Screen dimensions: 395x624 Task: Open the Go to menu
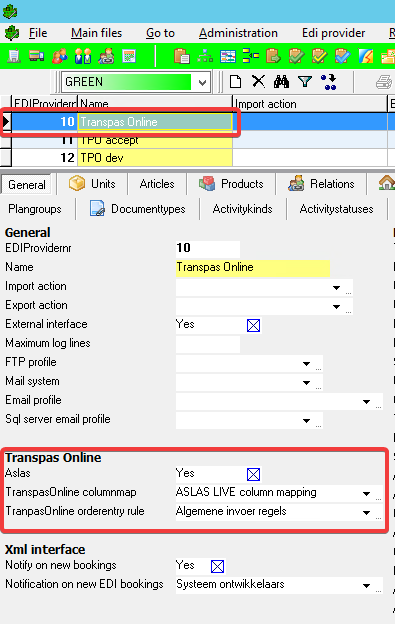tap(160, 33)
